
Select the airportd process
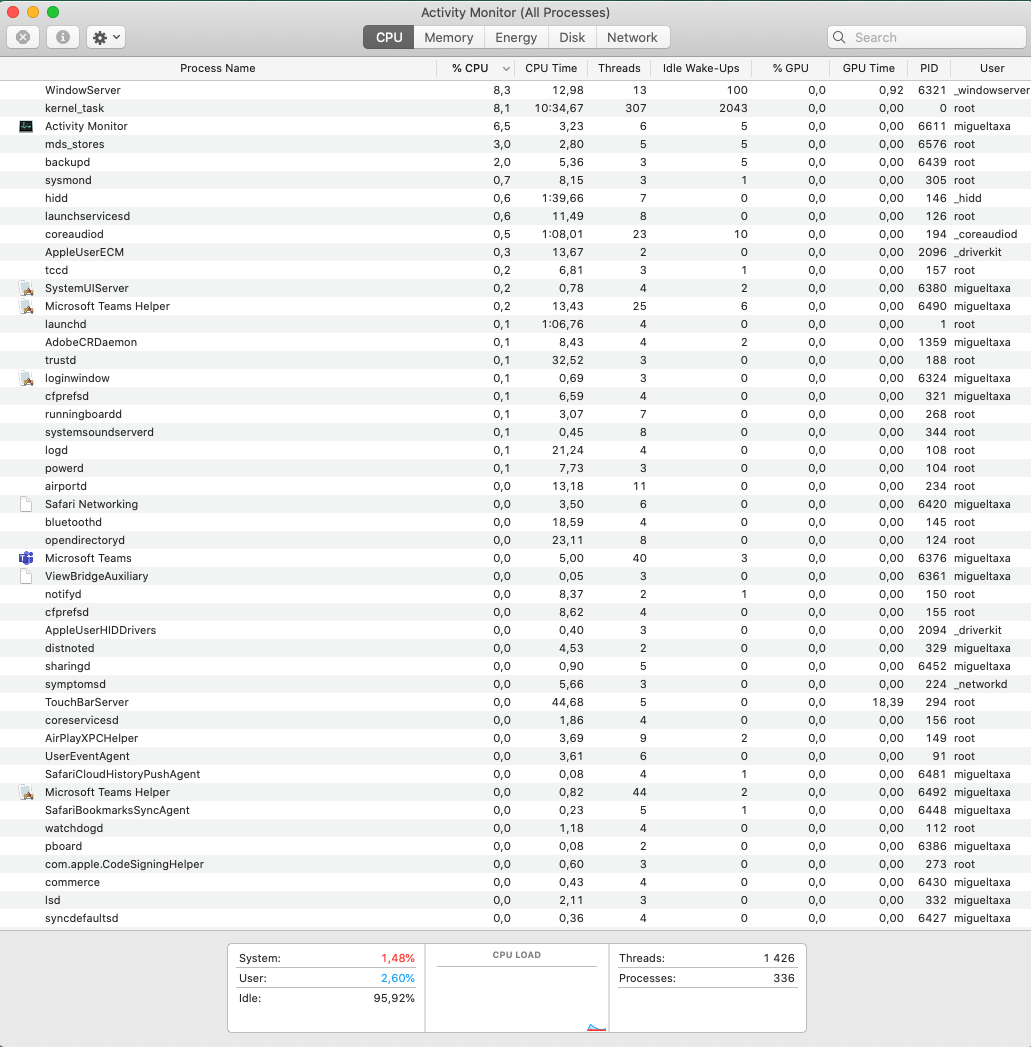pos(516,487)
